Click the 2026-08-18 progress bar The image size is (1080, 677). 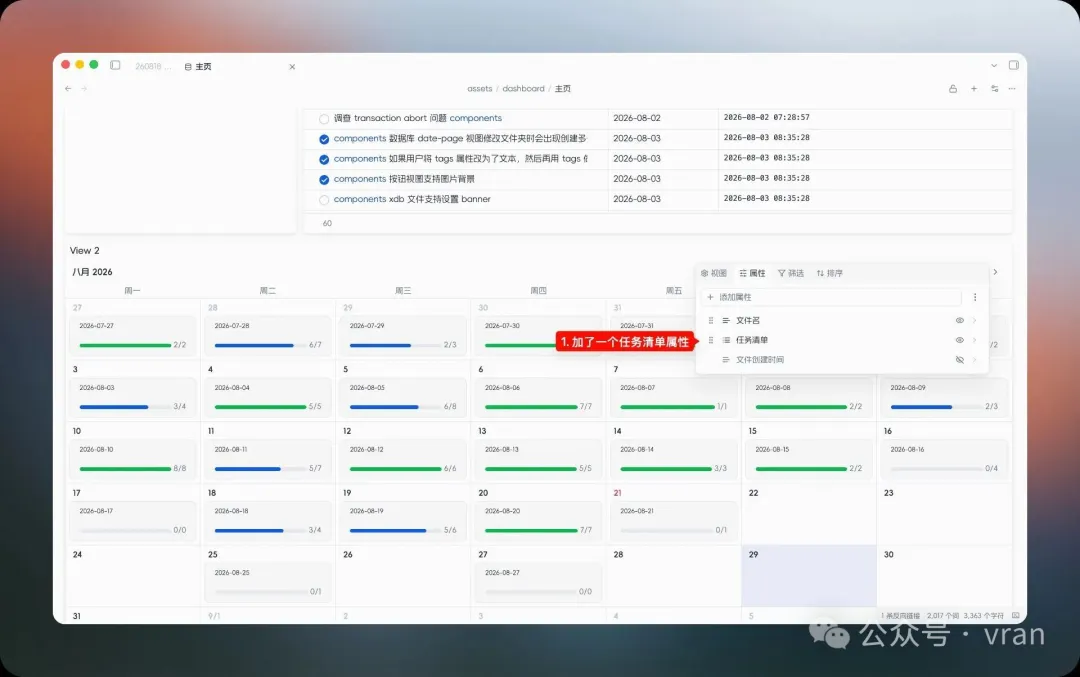(260, 530)
